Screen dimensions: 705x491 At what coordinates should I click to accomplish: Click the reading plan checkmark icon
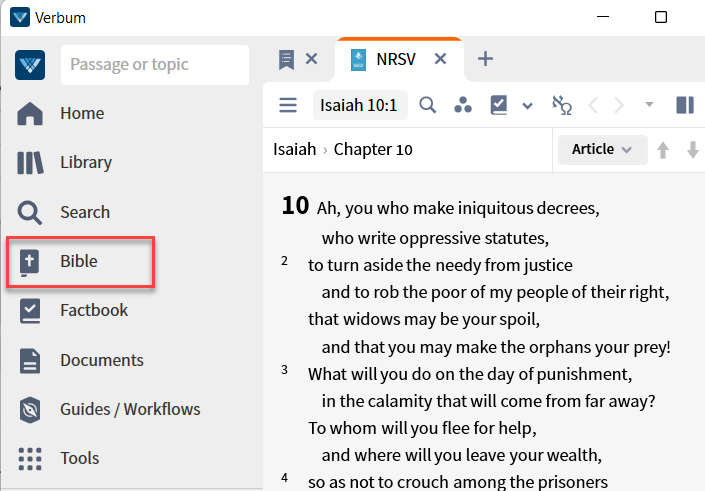pyautogui.click(x=499, y=105)
